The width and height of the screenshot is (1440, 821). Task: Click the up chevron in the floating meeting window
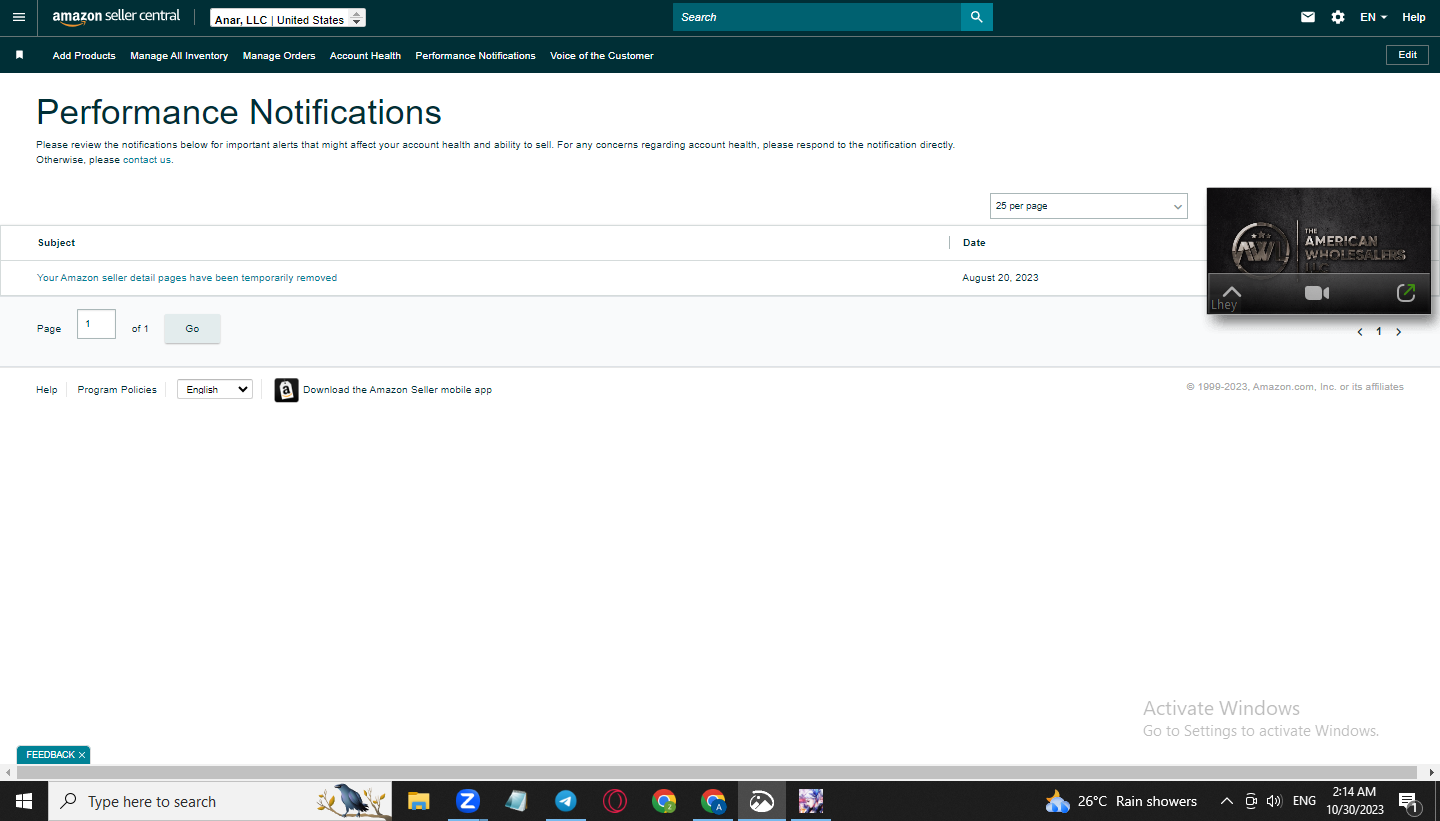click(1231, 292)
